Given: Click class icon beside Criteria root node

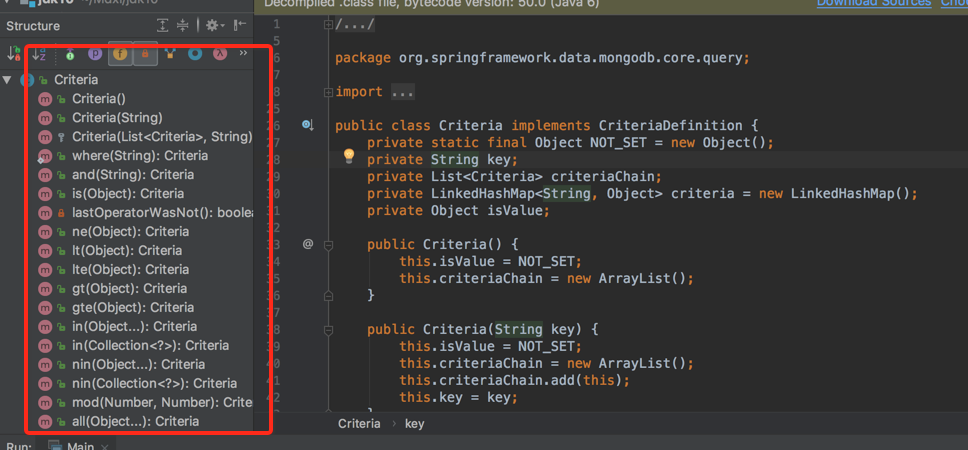Looking at the screenshot, I should (x=27, y=80).
